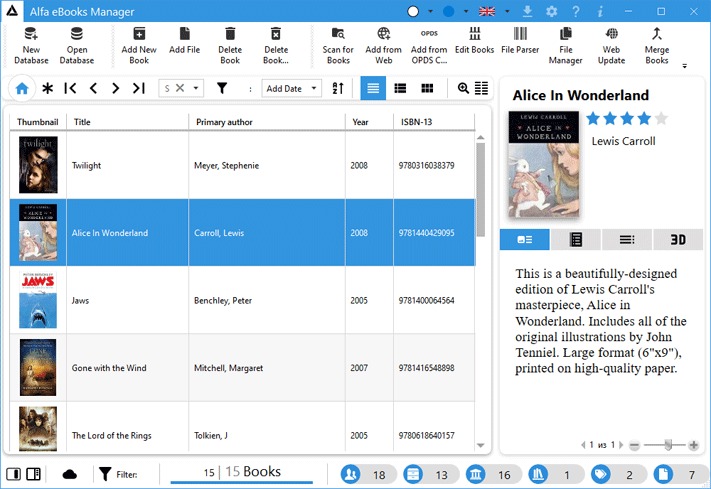Click the Alice In Wonderland large cover
This screenshot has height=489, width=711.
tap(544, 164)
